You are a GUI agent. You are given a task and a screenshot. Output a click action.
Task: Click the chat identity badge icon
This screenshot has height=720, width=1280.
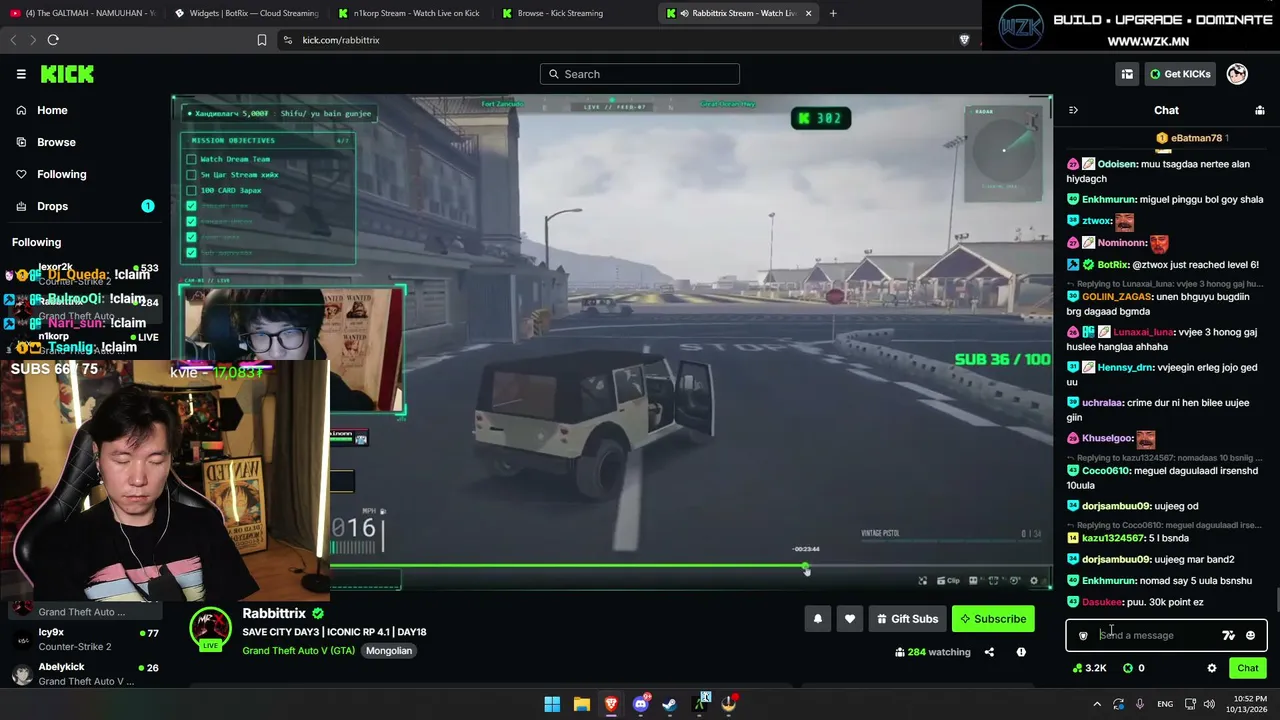tap(1083, 635)
